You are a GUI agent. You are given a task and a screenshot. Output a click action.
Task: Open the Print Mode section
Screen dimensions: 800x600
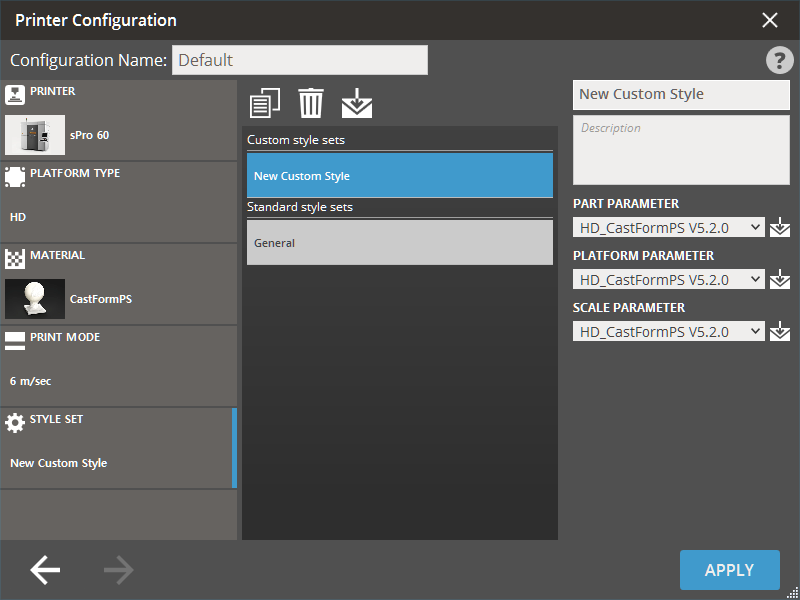[x=118, y=366]
